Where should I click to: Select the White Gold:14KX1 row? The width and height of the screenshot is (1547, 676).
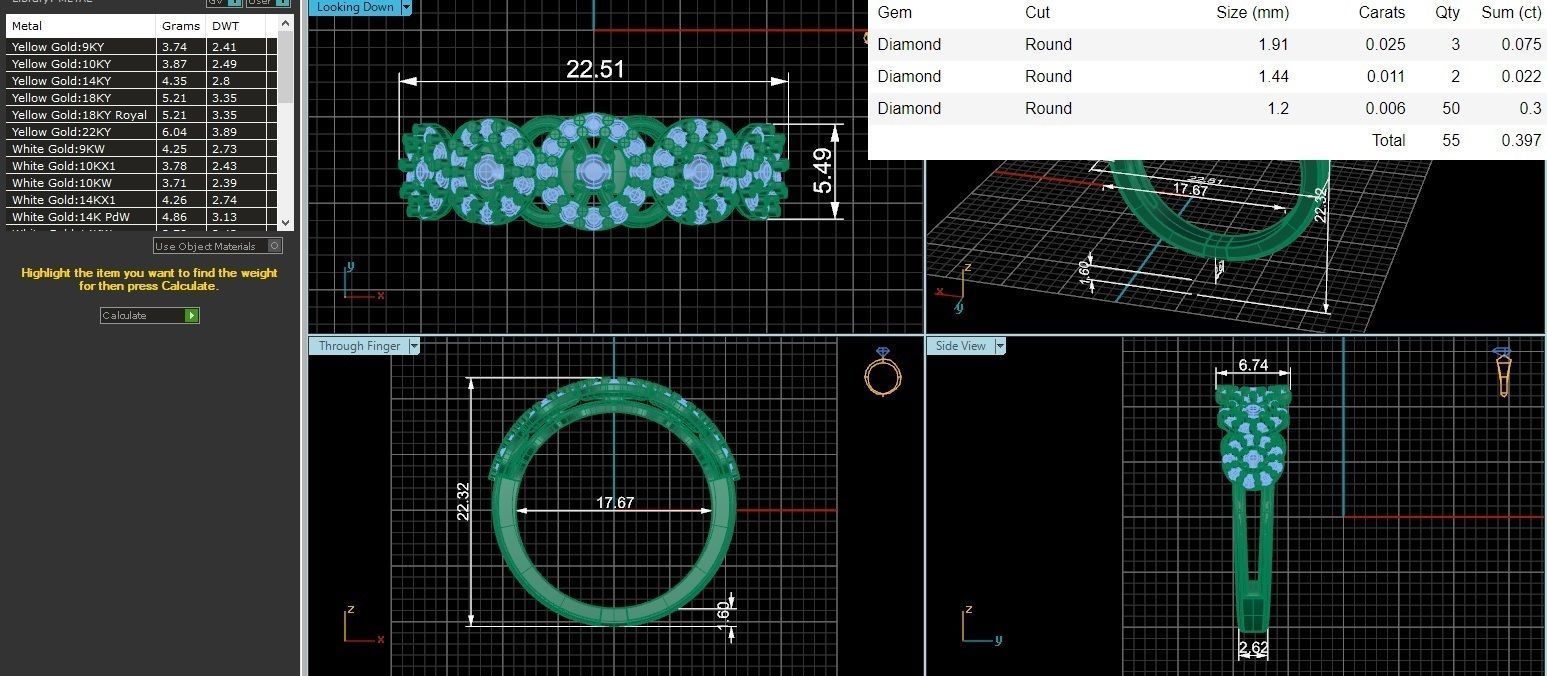(x=141, y=200)
